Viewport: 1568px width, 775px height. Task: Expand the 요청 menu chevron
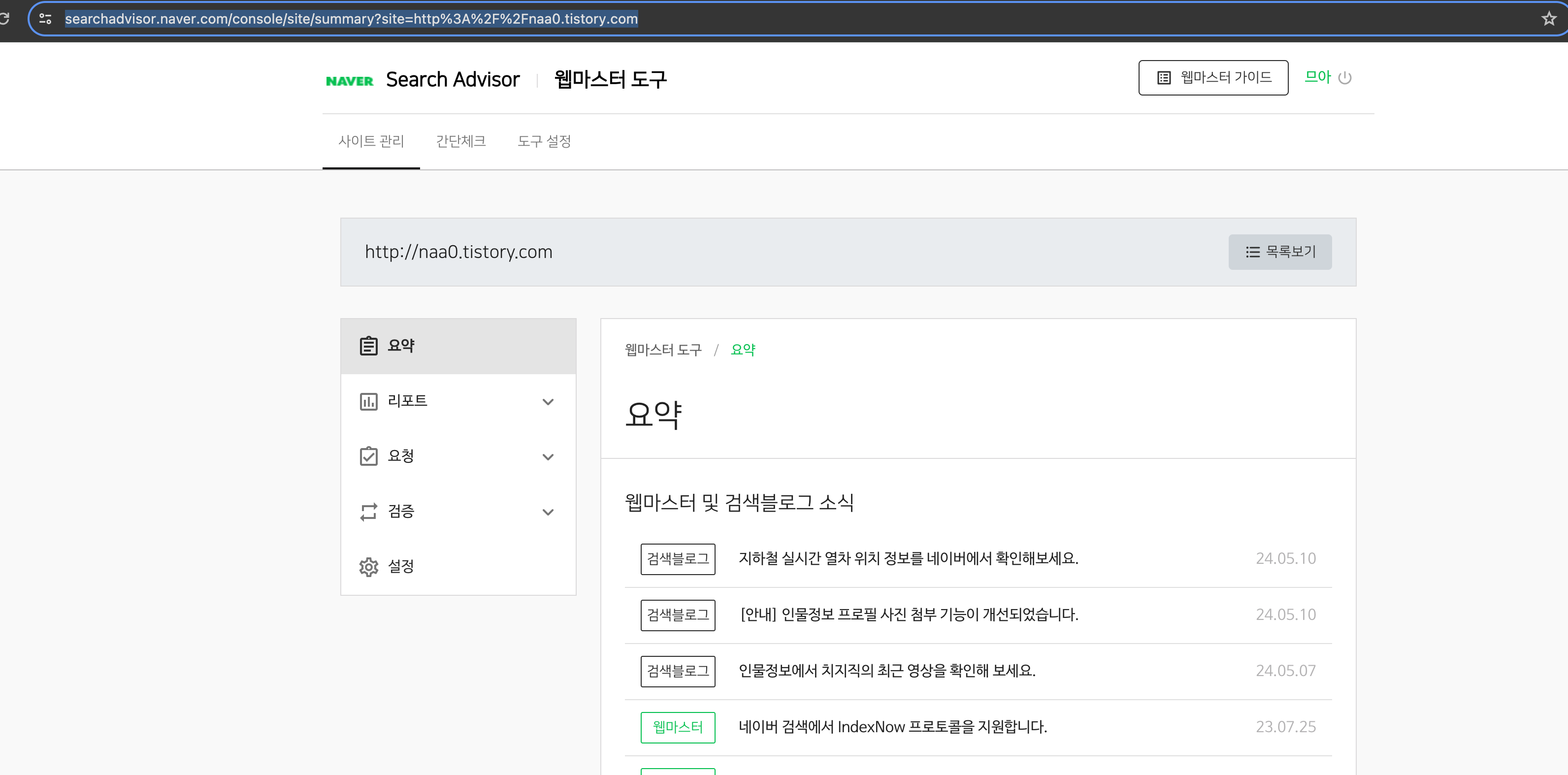(548, 457)
